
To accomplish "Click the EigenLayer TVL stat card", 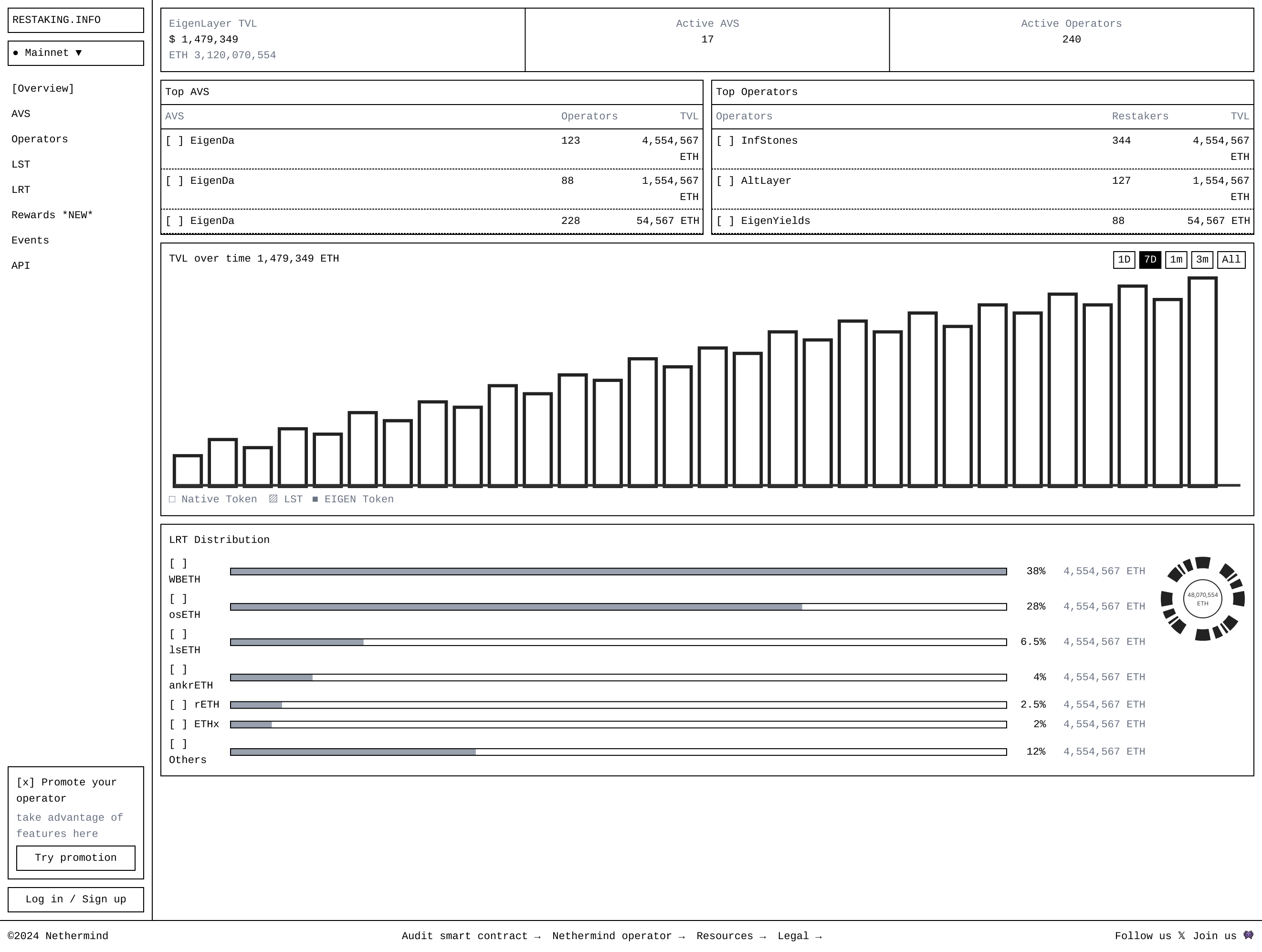I will (x=343, y=40).
